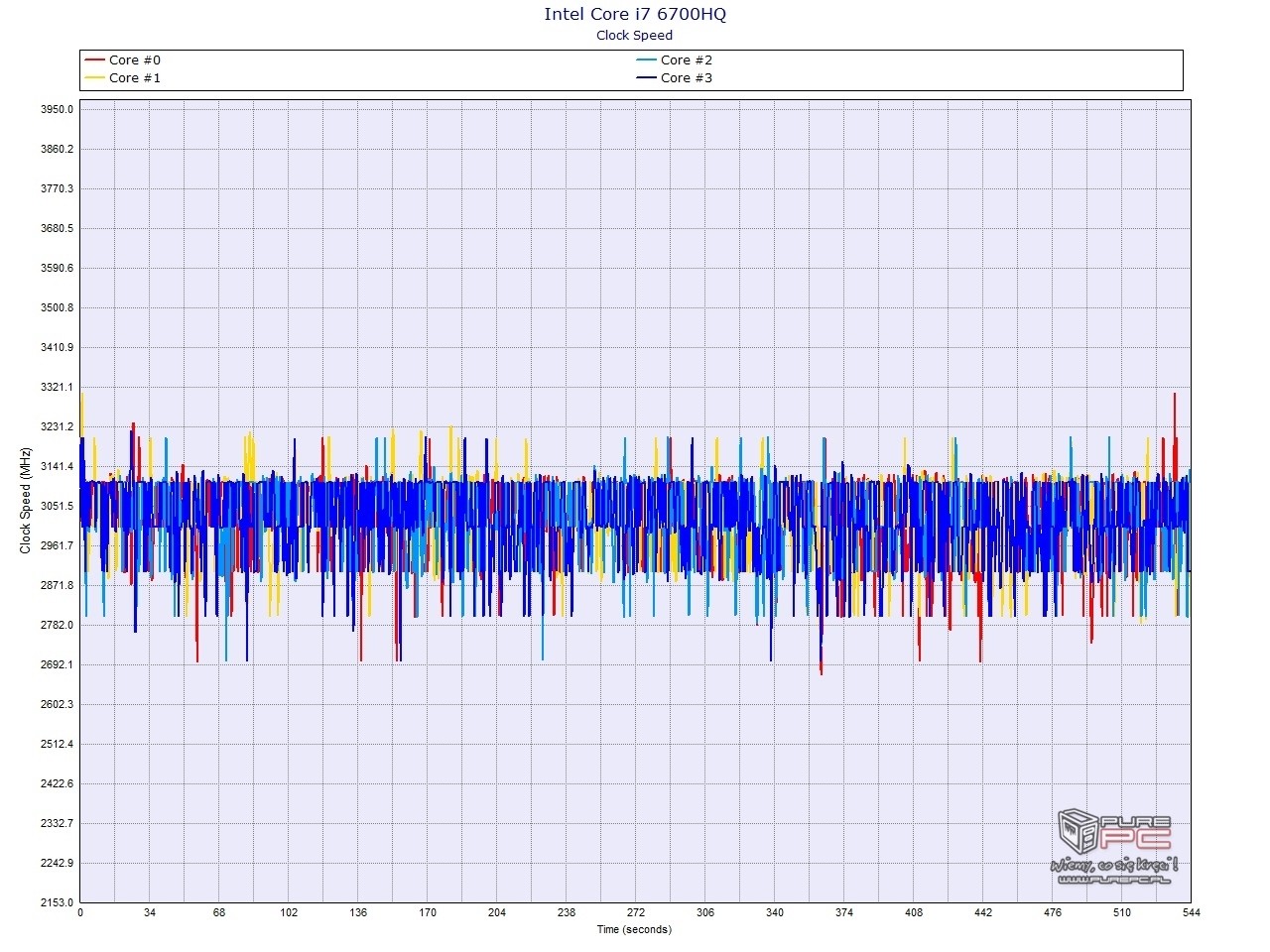Click the 510 time axis tick label
The image size is (1270, 952).
(1122, 913)
